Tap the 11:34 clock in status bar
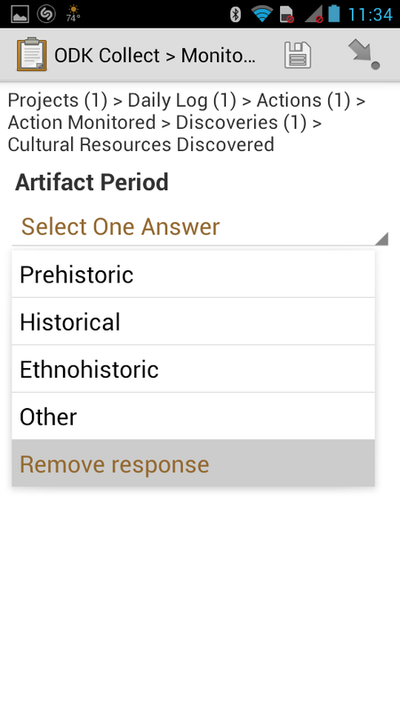Image resolution: width=400 pixels, height=711 pixels. [x=371, y=15]
